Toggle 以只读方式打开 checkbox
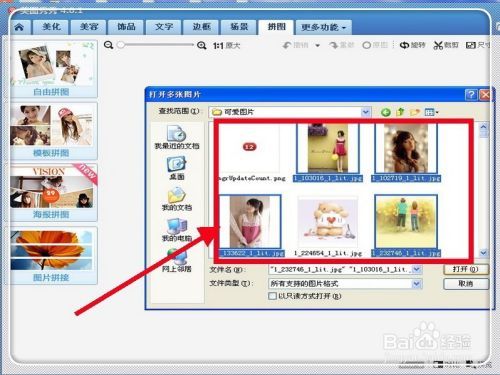The width and height of the screenshot is (500, 375). [x=272, y=296]
